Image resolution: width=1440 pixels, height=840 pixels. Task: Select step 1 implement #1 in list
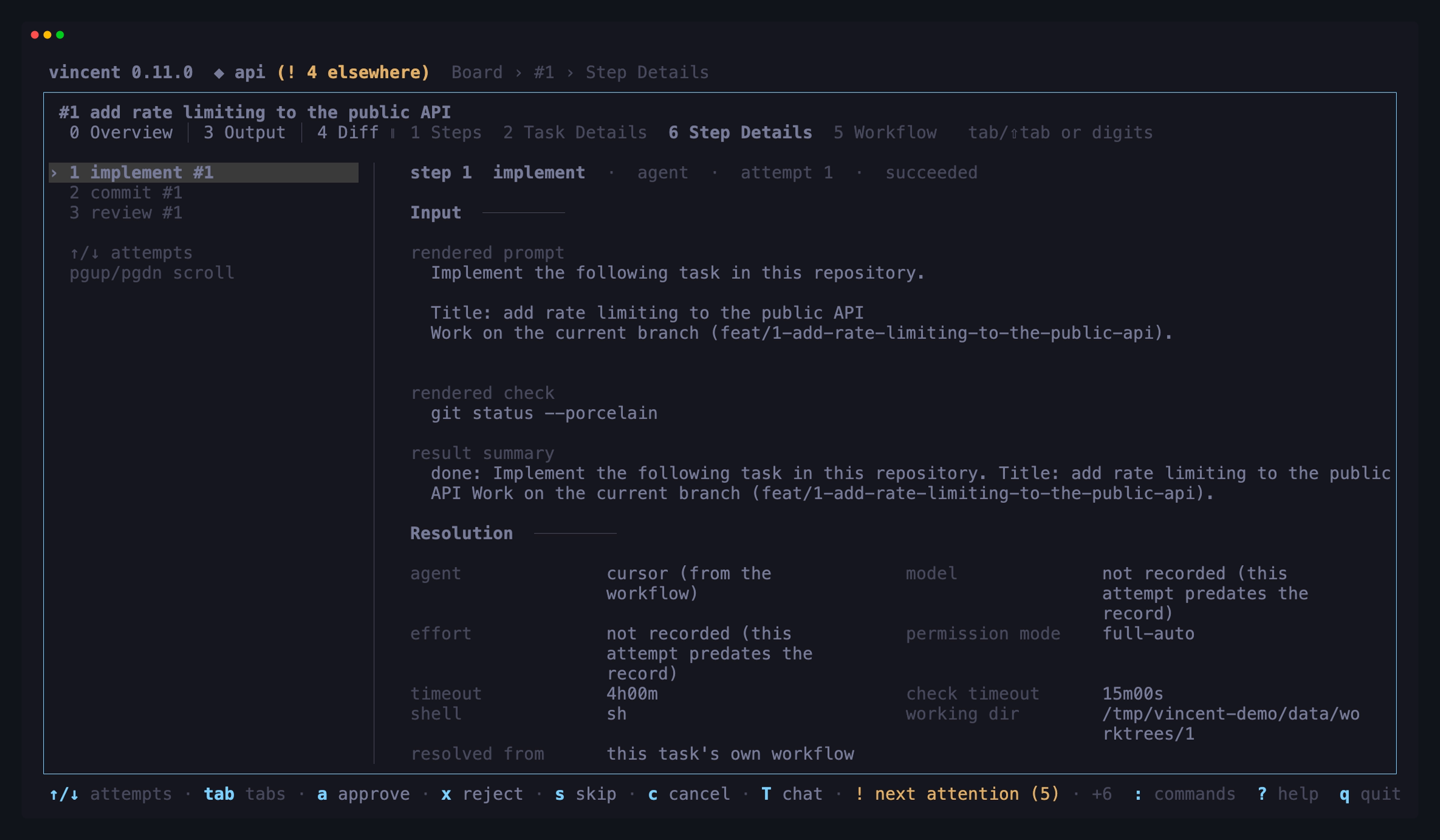204,173
